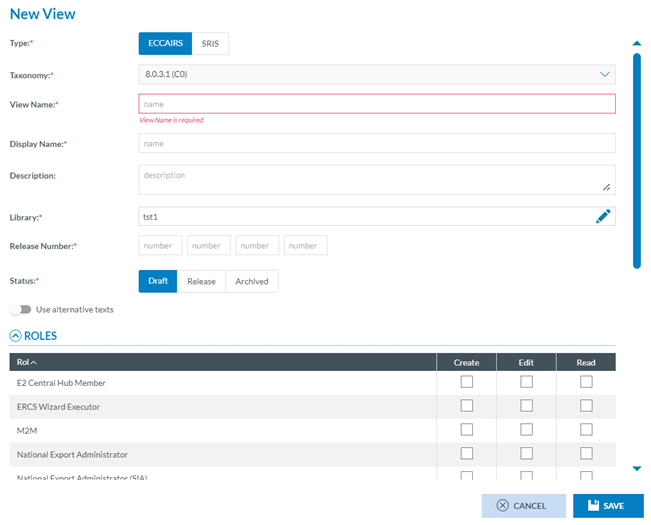Tick Read checkbox for M2M role
Viewport: 651px width, 525px height.
click(586, 429)
